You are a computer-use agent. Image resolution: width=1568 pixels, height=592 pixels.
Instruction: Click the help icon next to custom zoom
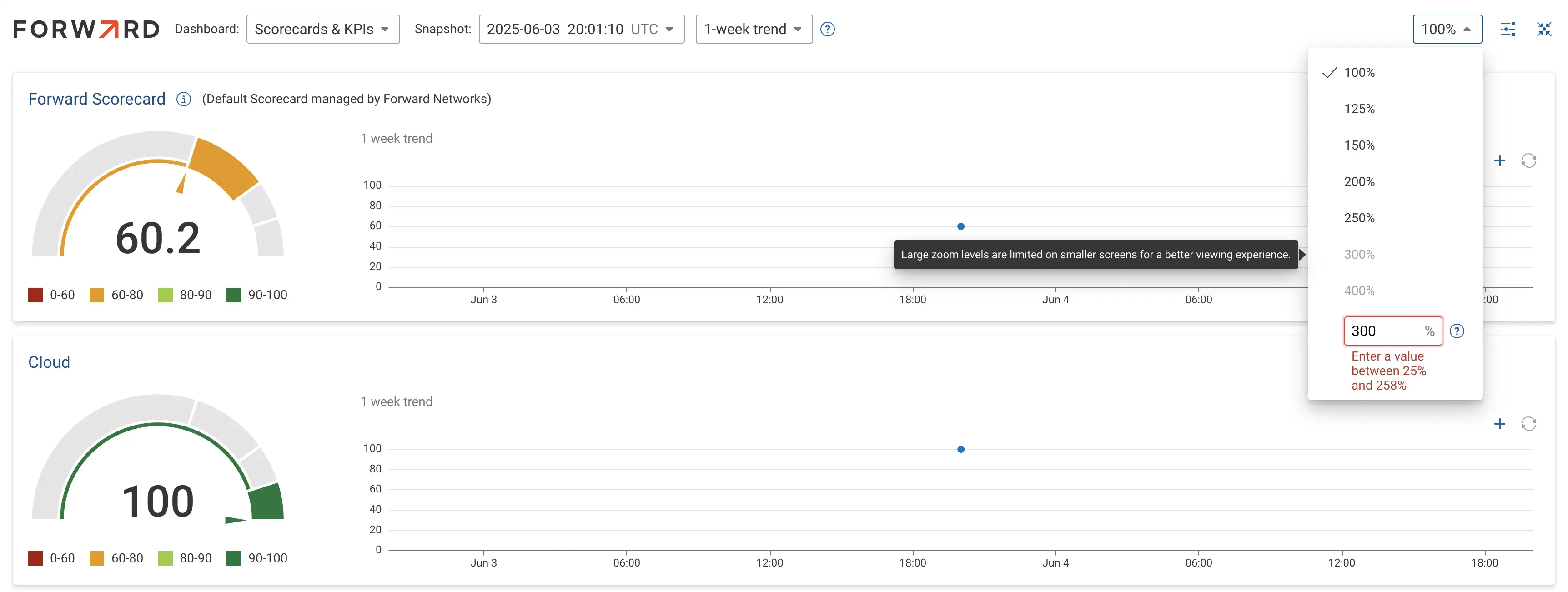tap(1457, 331)
